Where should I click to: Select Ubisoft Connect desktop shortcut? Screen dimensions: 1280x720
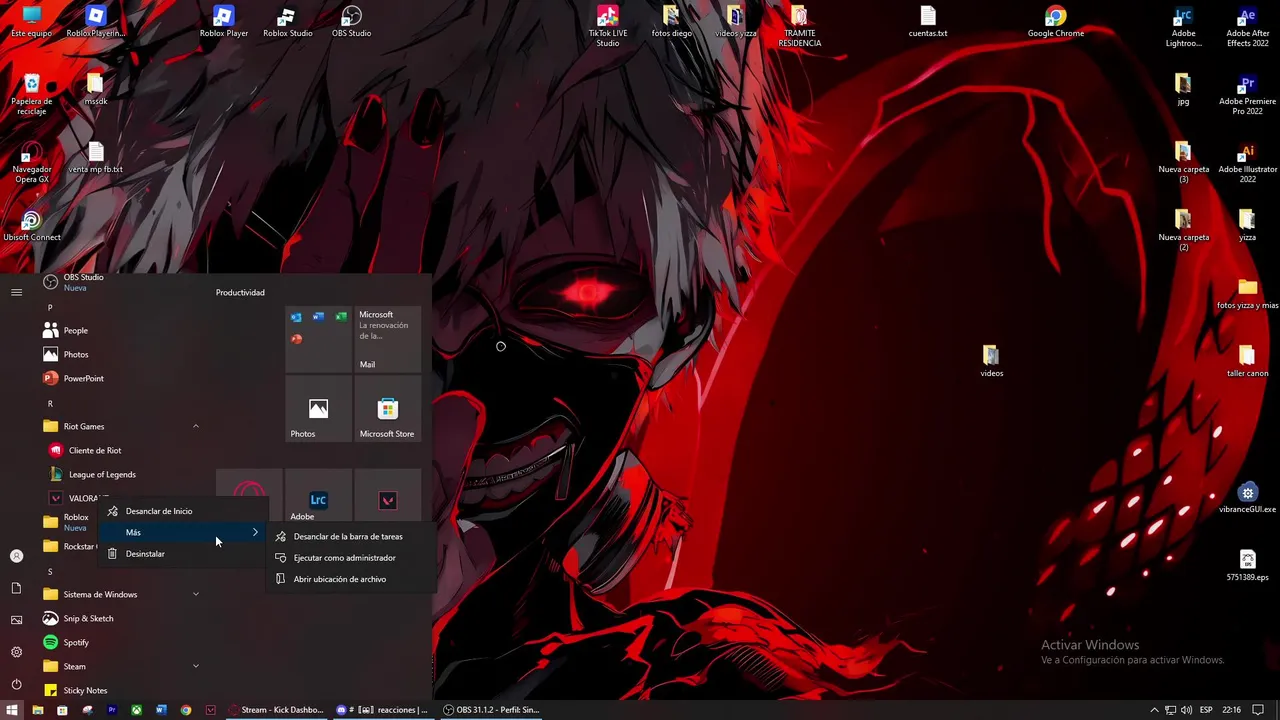pos(32,227)
